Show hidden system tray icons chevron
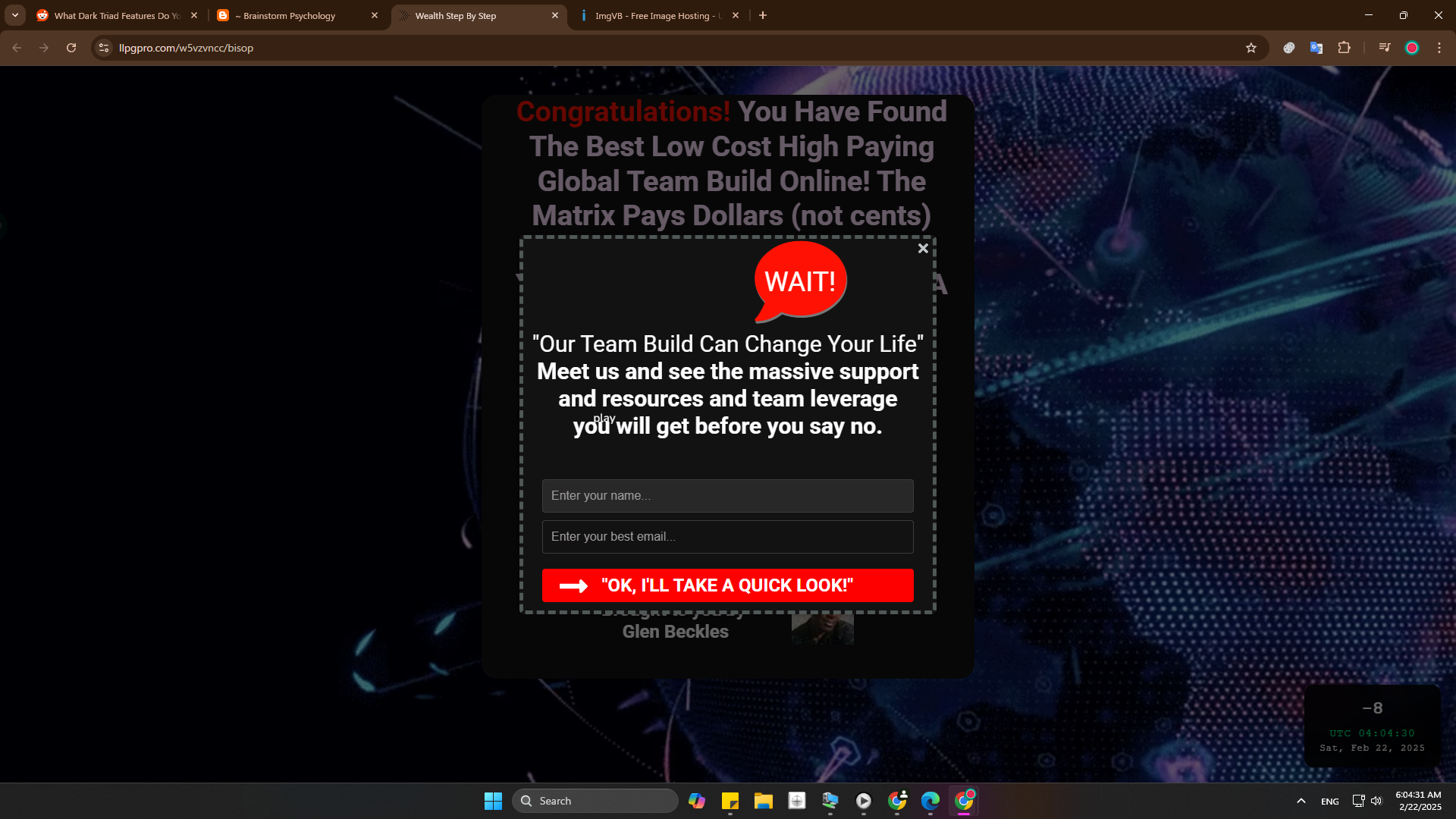This screenshot has height=819, width=1456. [x=1301, y=801]
